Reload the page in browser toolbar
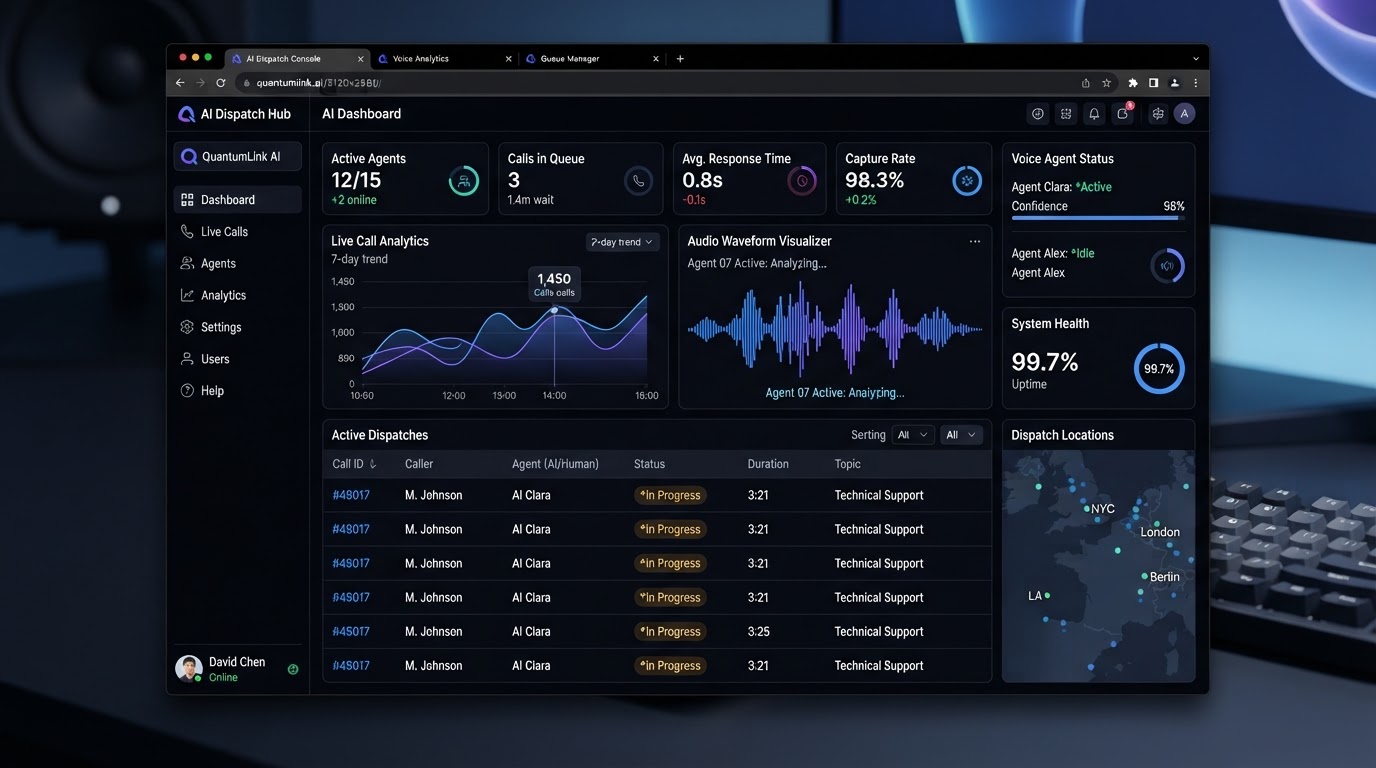The width and height of the screenshot is (1376, 768). pos(221,83)
